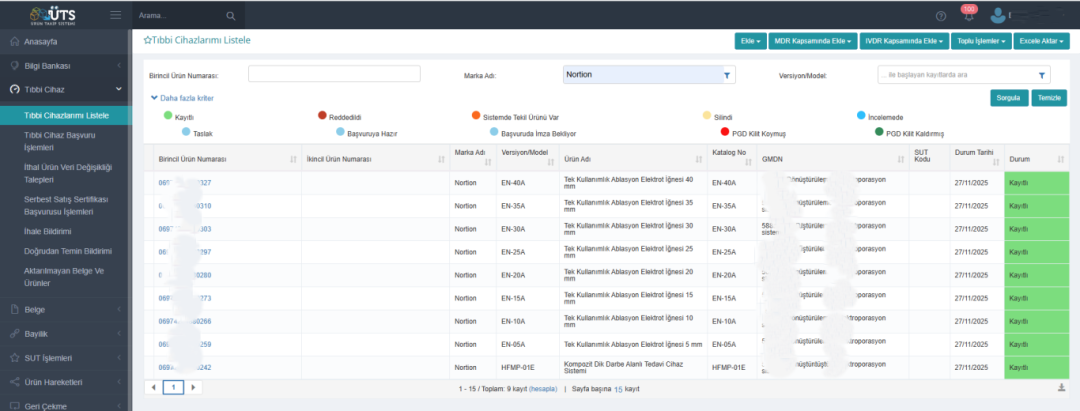Open Aktarılmayan Belge Ve Ürünler

[63, 277]
